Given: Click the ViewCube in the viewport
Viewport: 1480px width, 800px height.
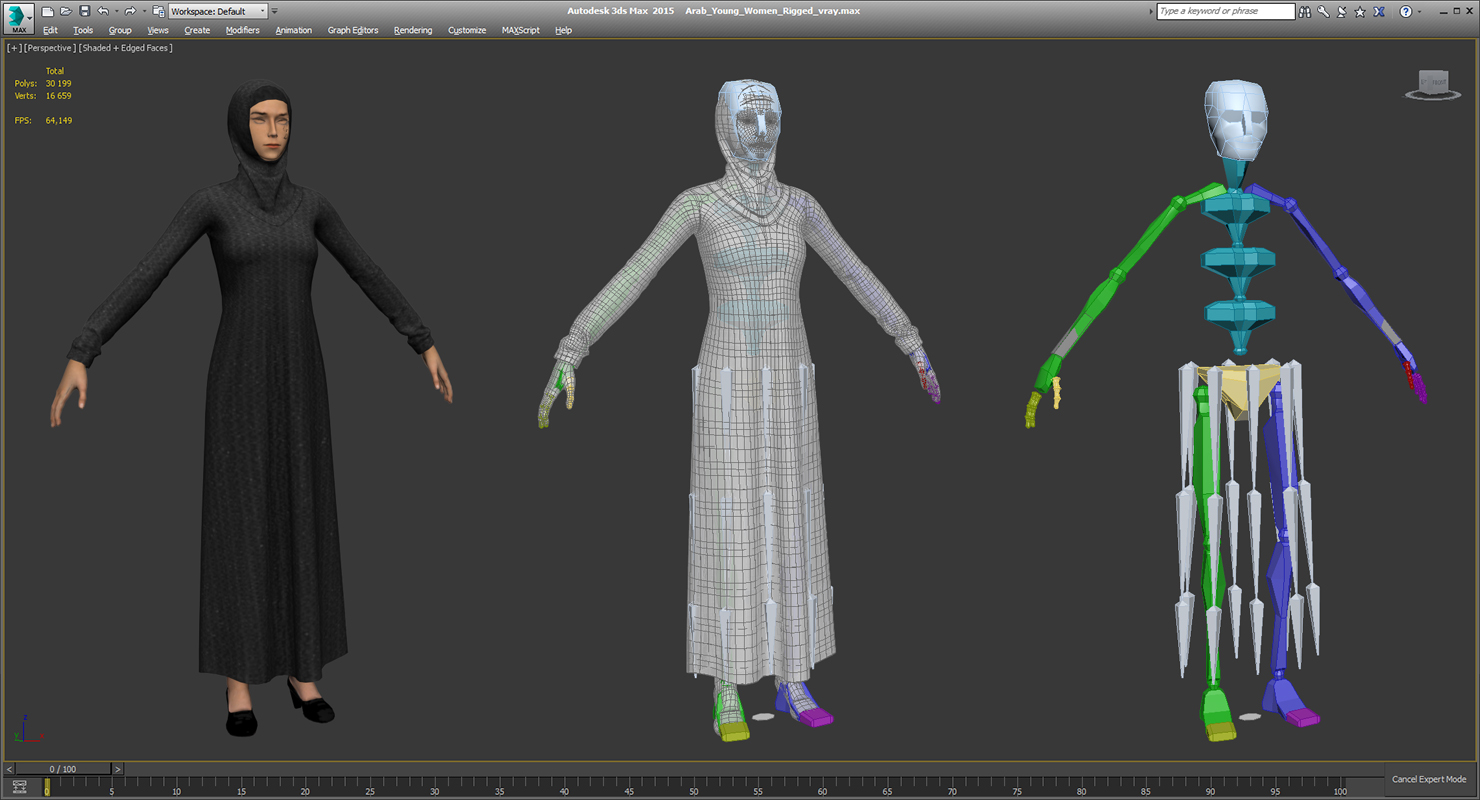Looking at the screenshot, I should coord(1433,84).
